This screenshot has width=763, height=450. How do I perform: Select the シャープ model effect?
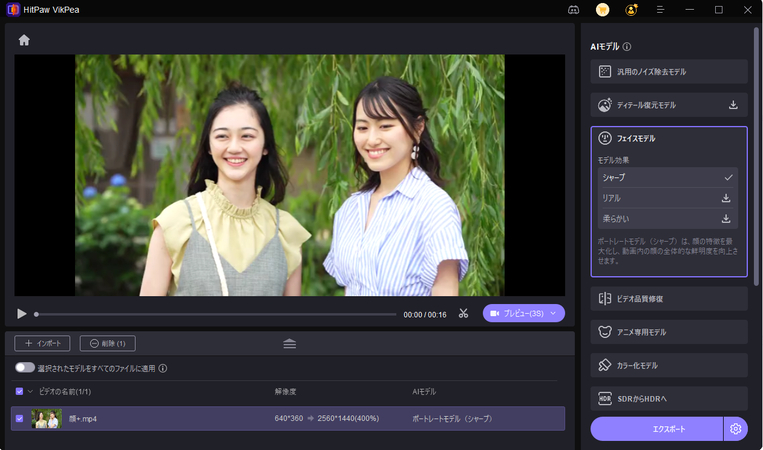tap(667, 178)
